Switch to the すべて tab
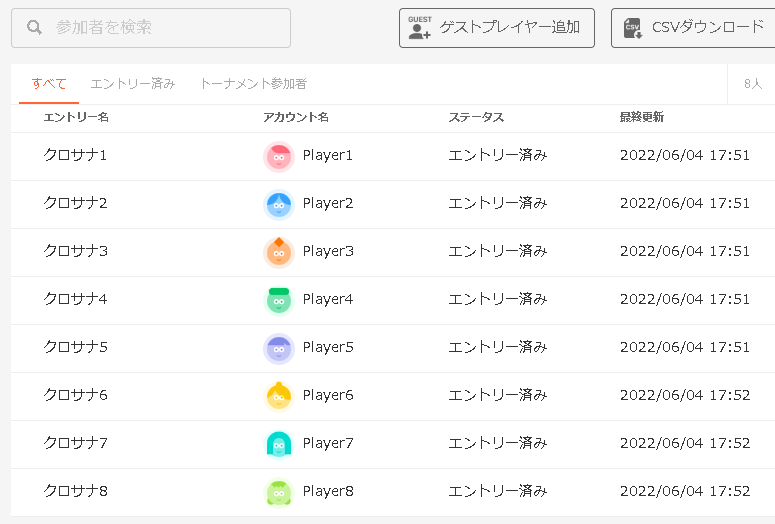 coord(48,84)
